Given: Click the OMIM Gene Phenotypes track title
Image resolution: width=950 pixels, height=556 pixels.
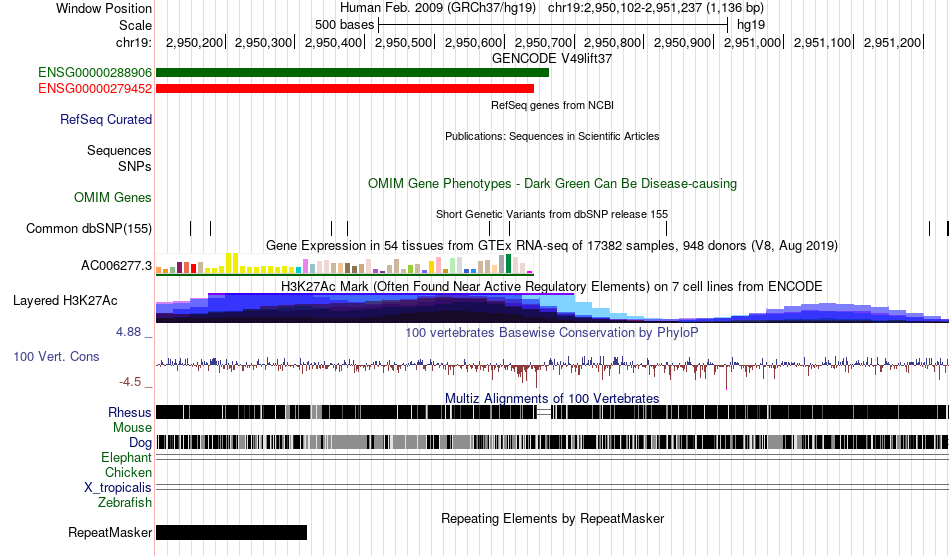Looking at the screenshot, I should [552, 184].
